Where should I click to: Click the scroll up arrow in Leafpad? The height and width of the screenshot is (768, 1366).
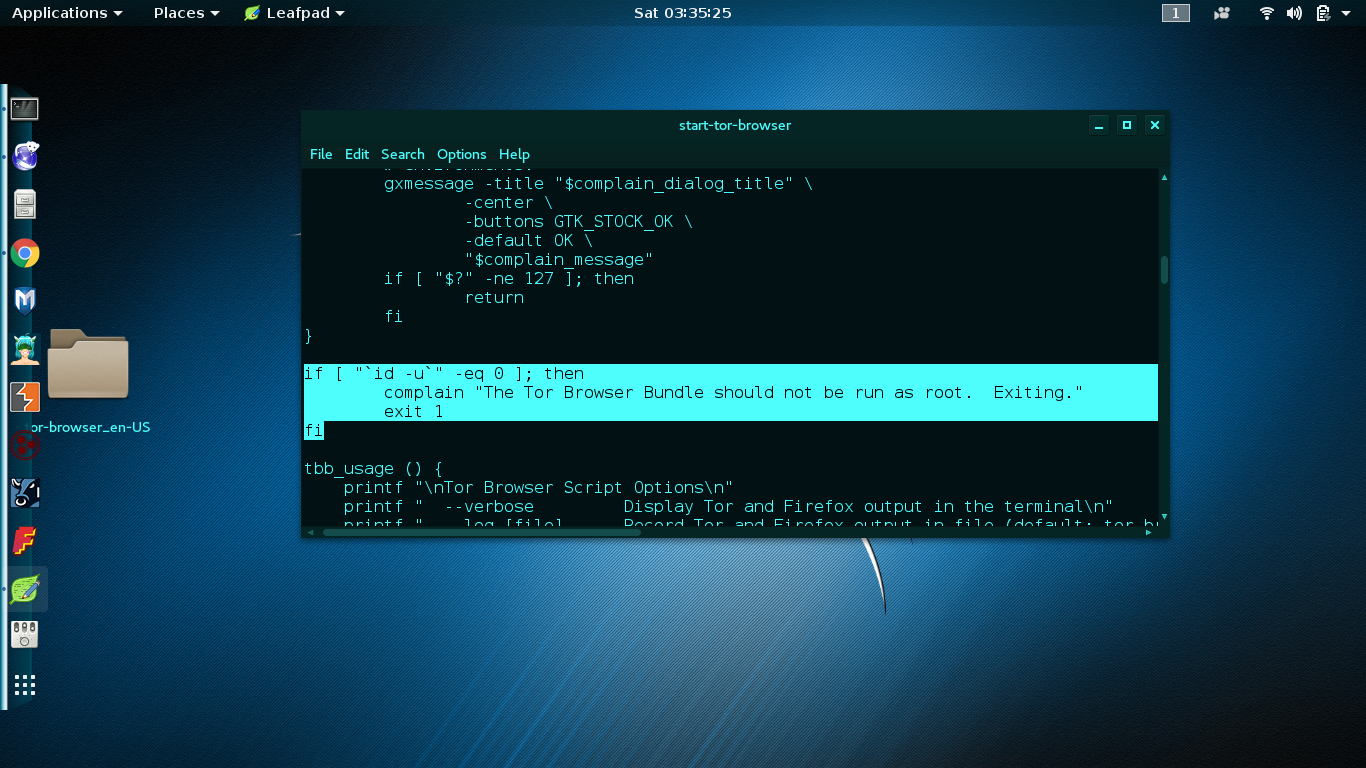1164,177
